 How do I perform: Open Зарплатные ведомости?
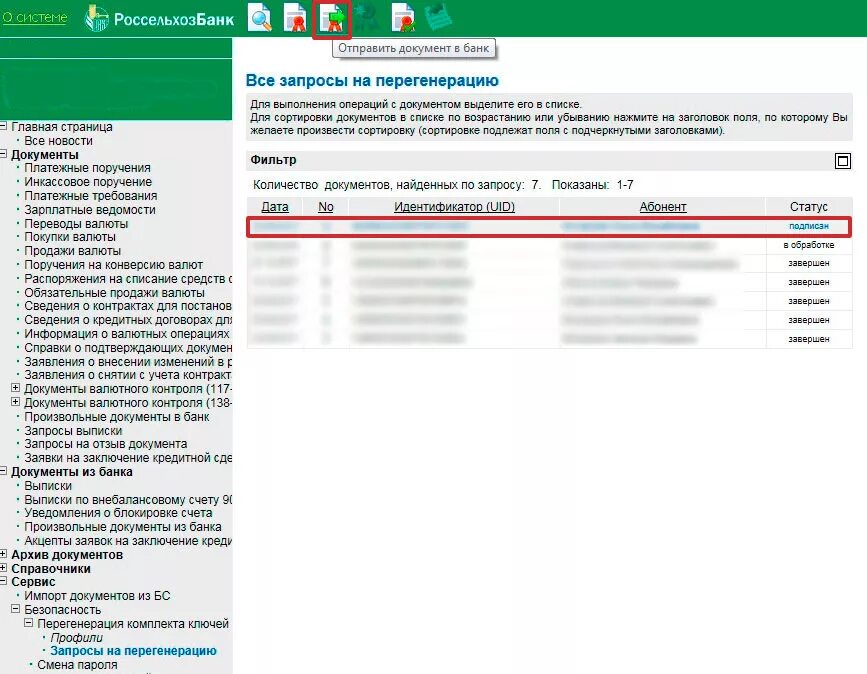click(90, 210)
